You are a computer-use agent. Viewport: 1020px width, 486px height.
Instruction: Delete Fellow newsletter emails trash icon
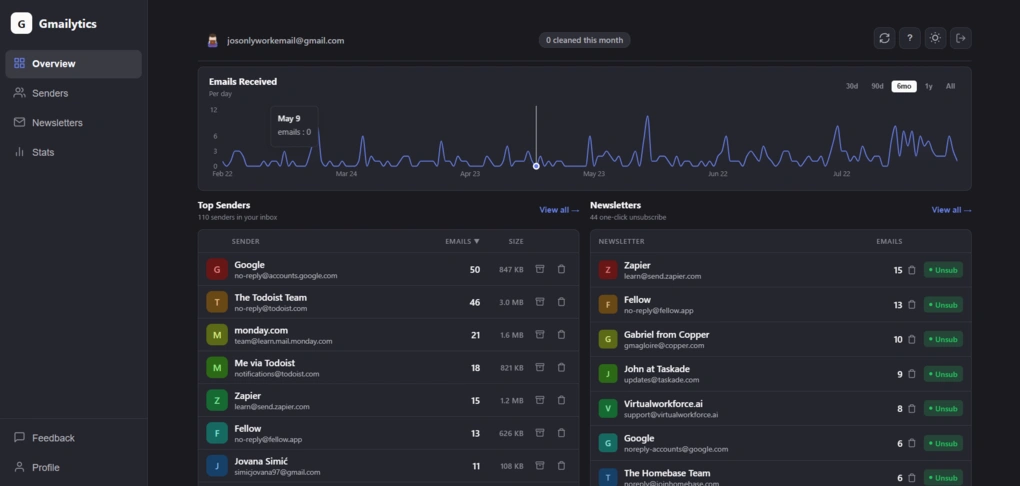tap(912, 304)
